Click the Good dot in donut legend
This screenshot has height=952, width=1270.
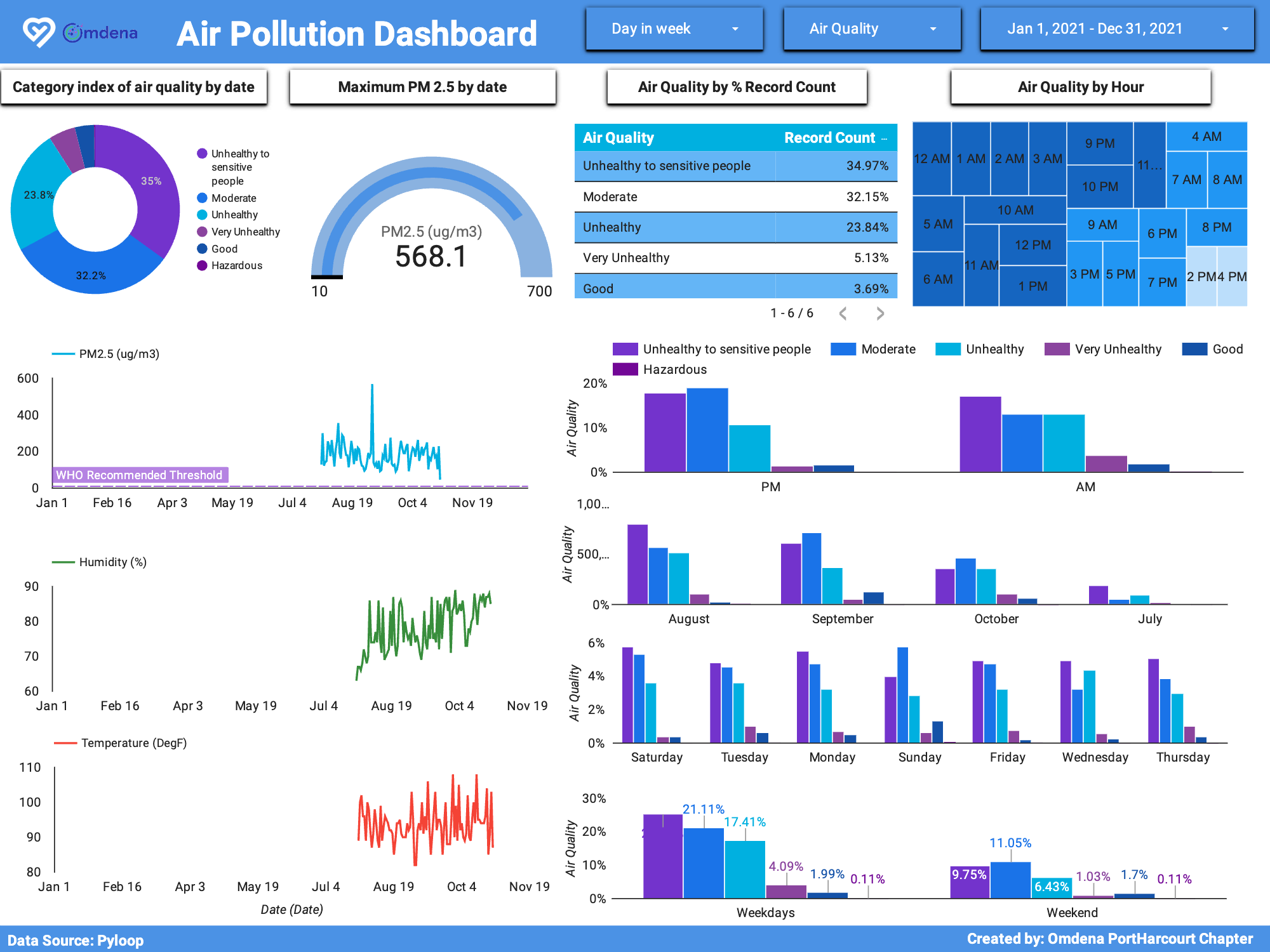(202, 249)
